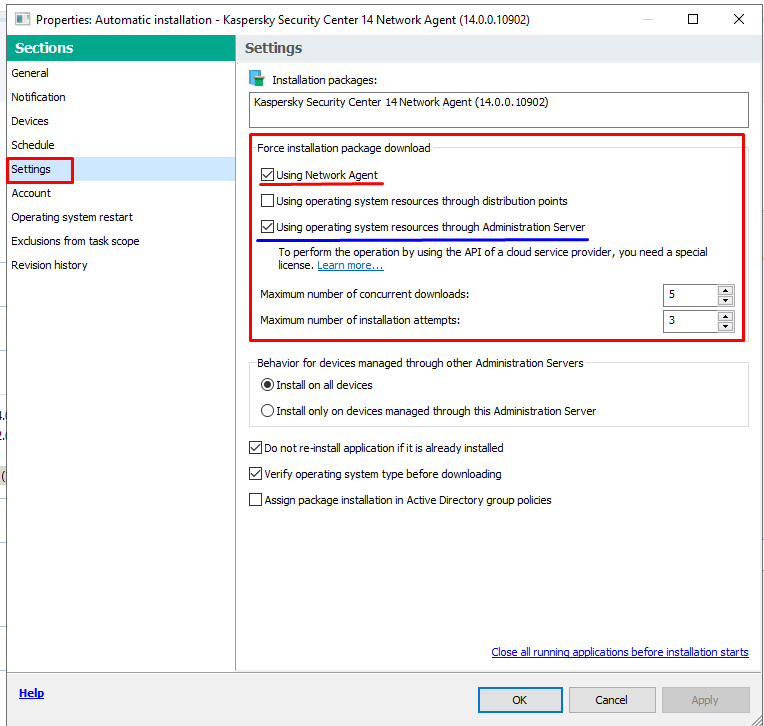Click the Apply button
The image size is (764, 726).
point(705,700)
